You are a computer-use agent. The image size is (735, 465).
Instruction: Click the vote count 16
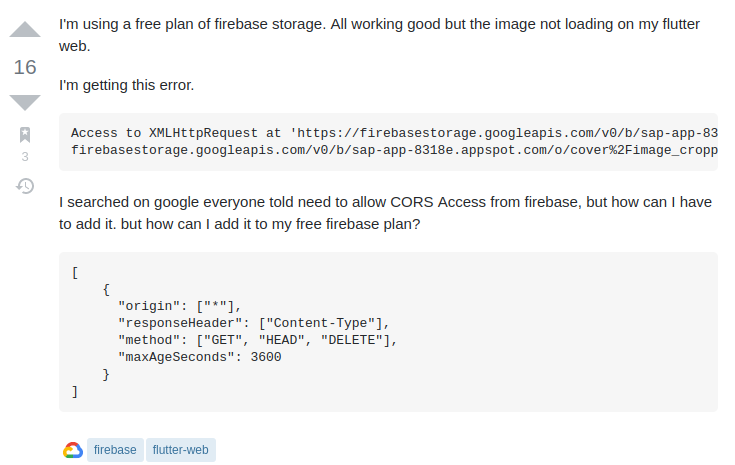pyautogui.click(x=25, y=67)
